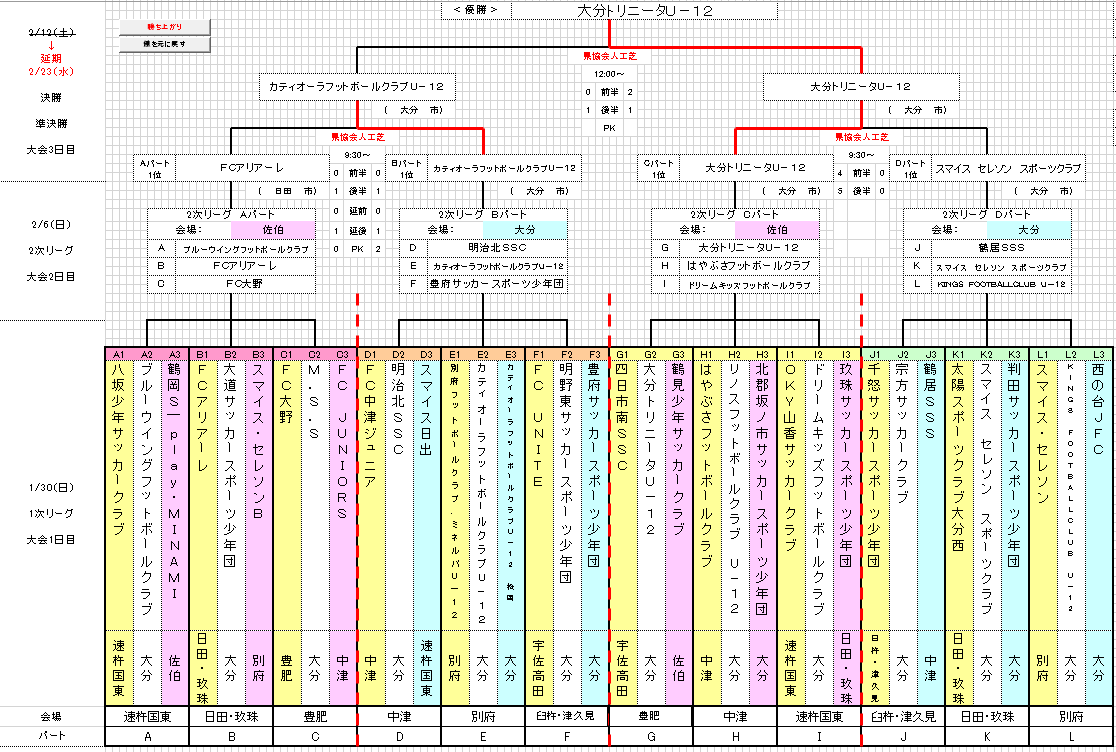The image size is (1116, 752).
Task: Select the vertical 八坂少年サッカークラブ team cell
Action: click(119, 494)
